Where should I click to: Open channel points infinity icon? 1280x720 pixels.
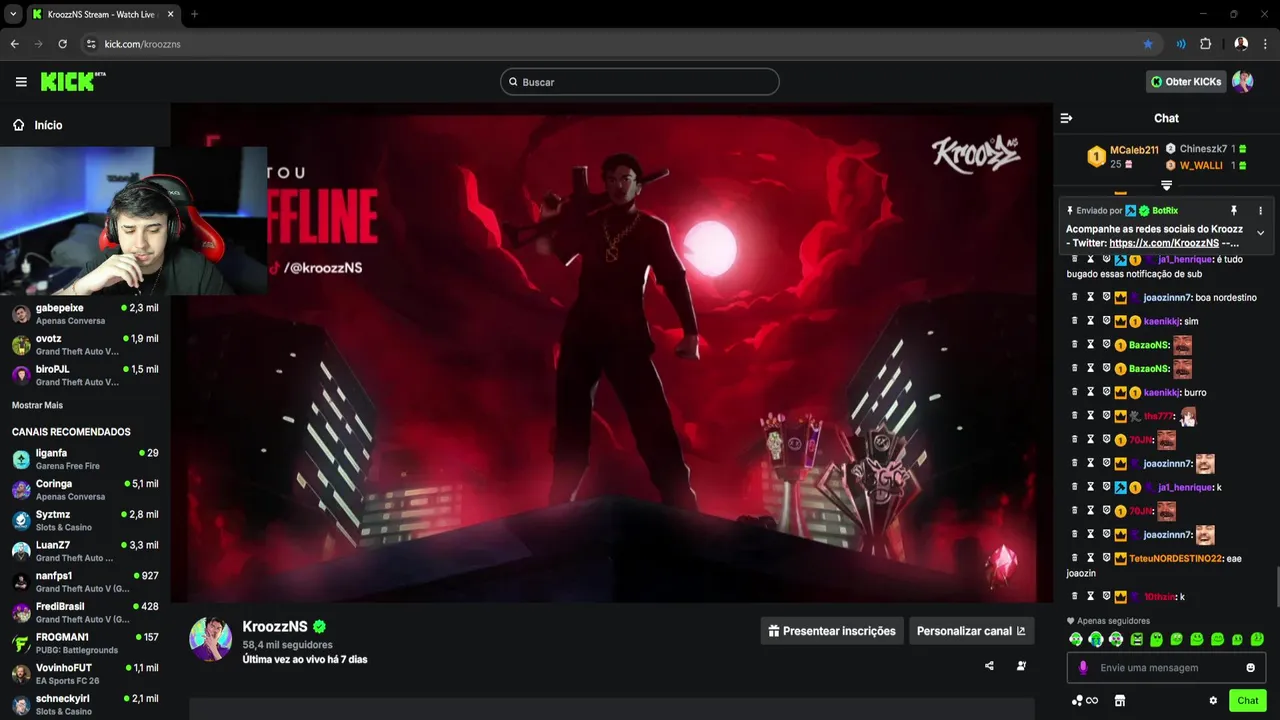1085,701
